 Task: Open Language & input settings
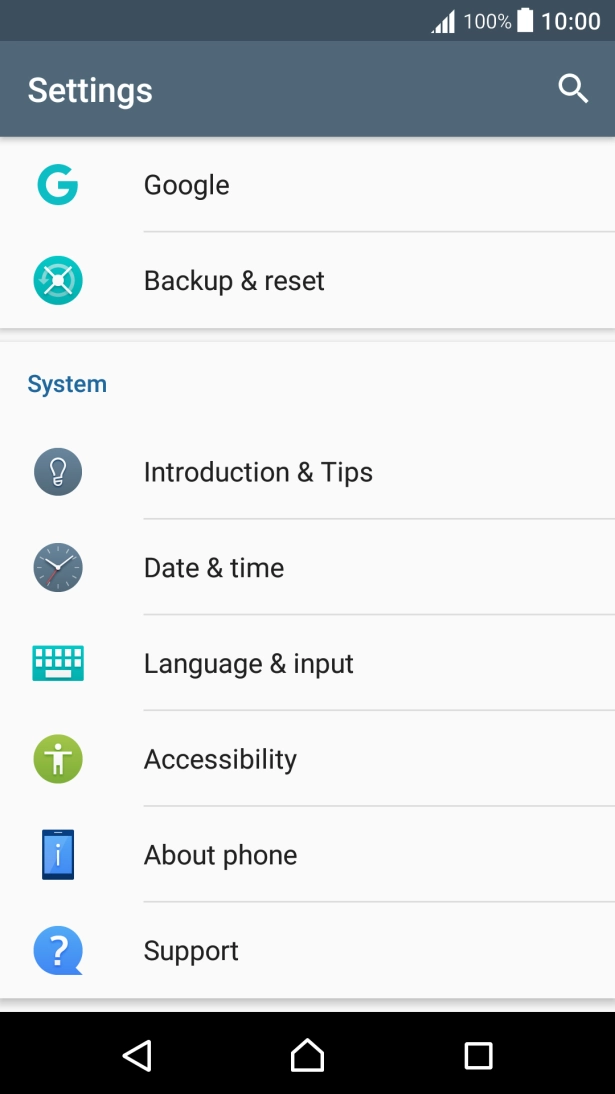point(249,664)
